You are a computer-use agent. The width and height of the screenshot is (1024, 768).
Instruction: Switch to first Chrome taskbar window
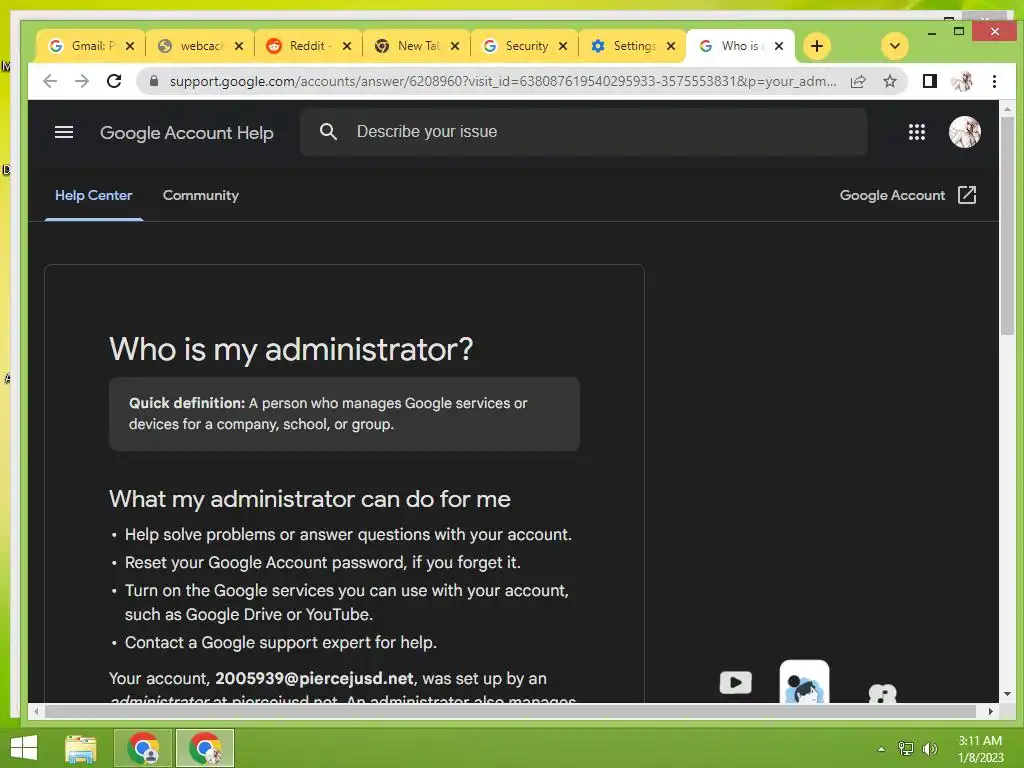click(143, 748)
